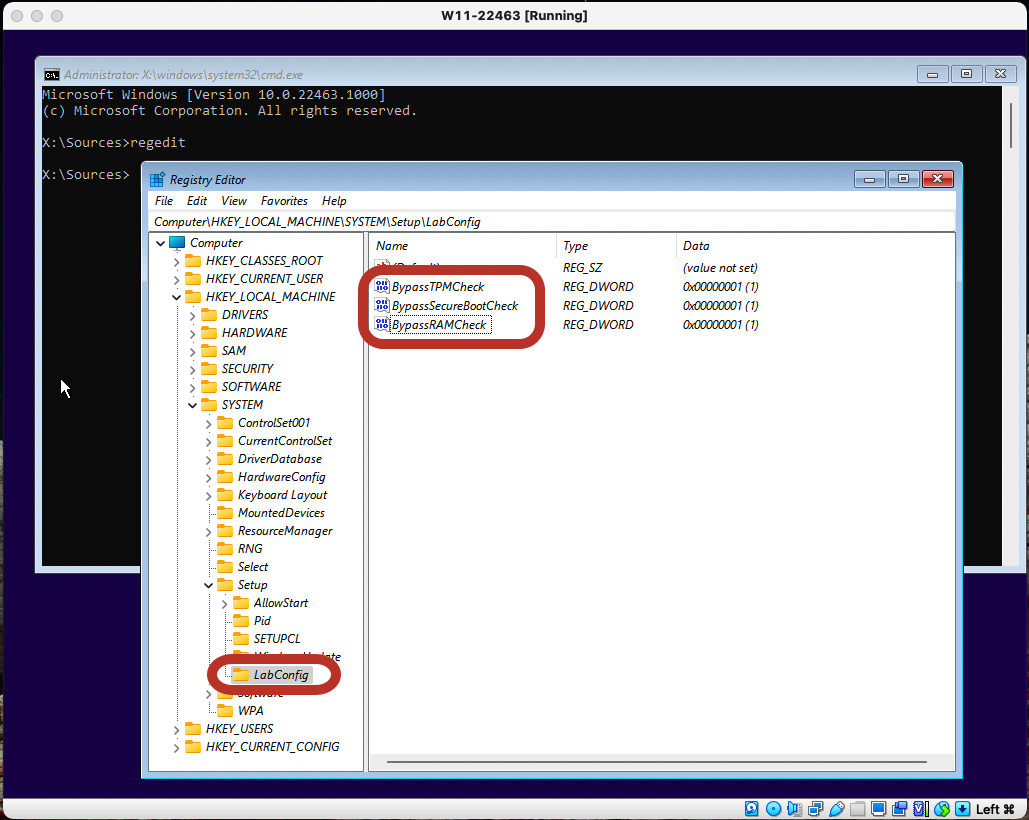
Task: Click the Pid folder icon
Action: 242,621
